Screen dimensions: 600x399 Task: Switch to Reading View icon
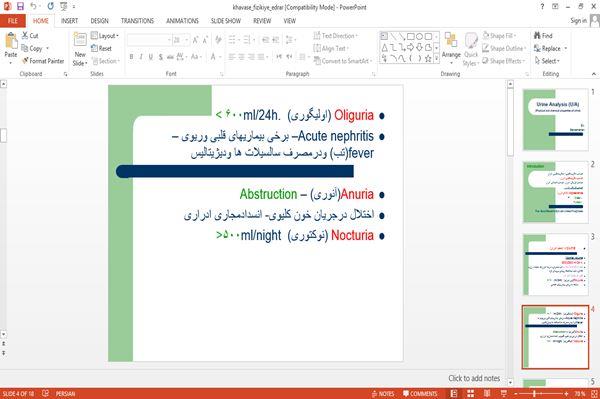click(x=487, y=394)
